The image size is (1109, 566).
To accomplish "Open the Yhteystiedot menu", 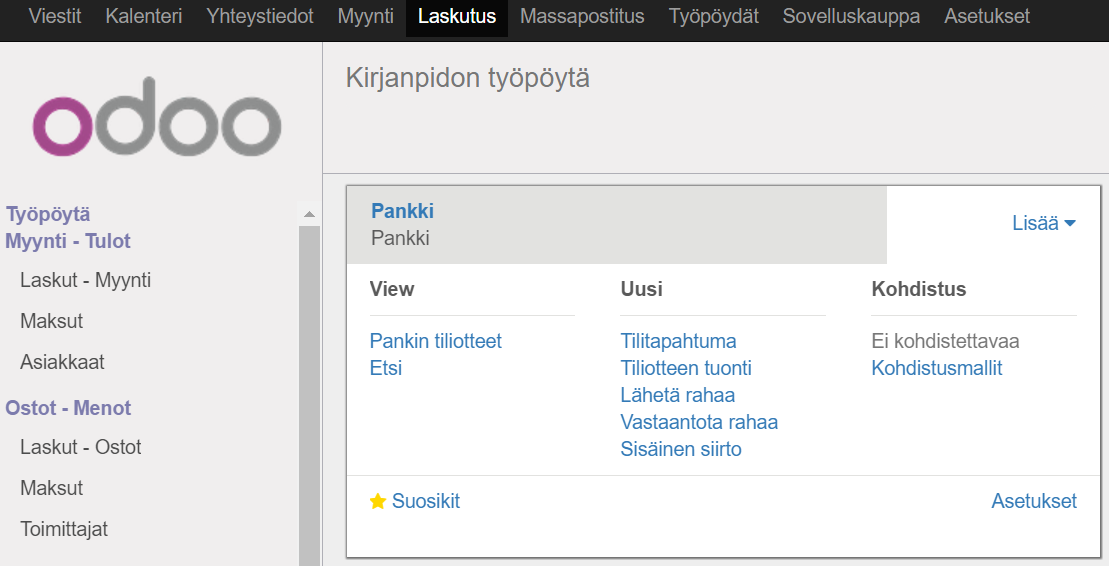I will click(260, 16).
